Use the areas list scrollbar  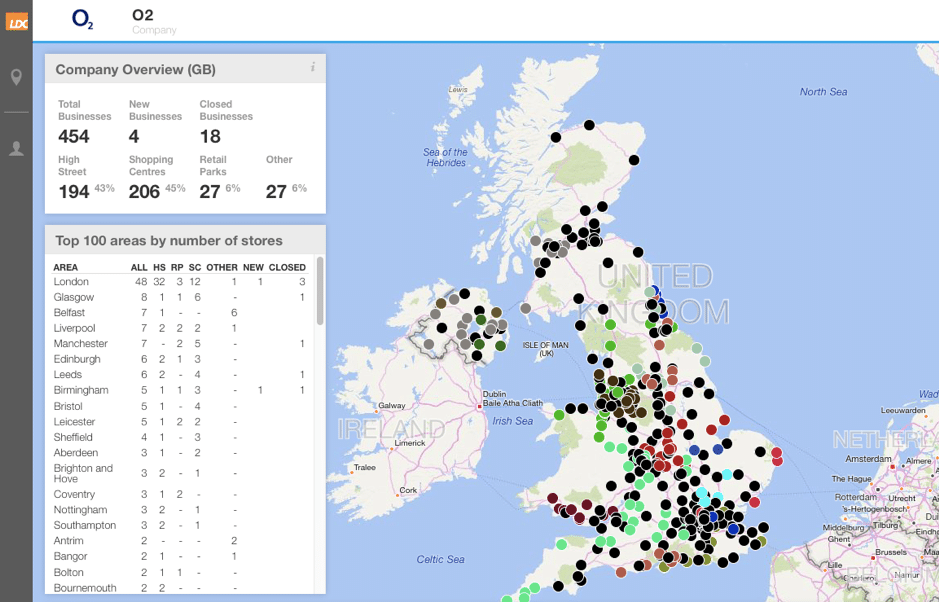tap(320, 291)
